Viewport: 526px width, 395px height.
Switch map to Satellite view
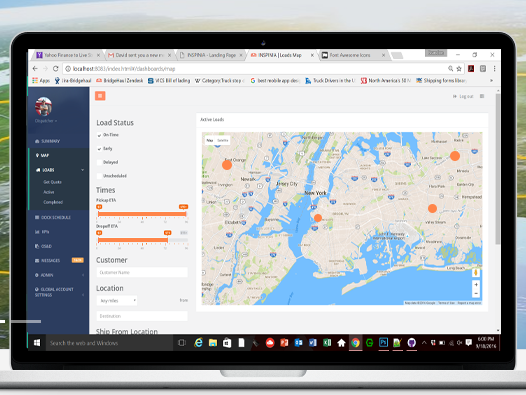223,140
